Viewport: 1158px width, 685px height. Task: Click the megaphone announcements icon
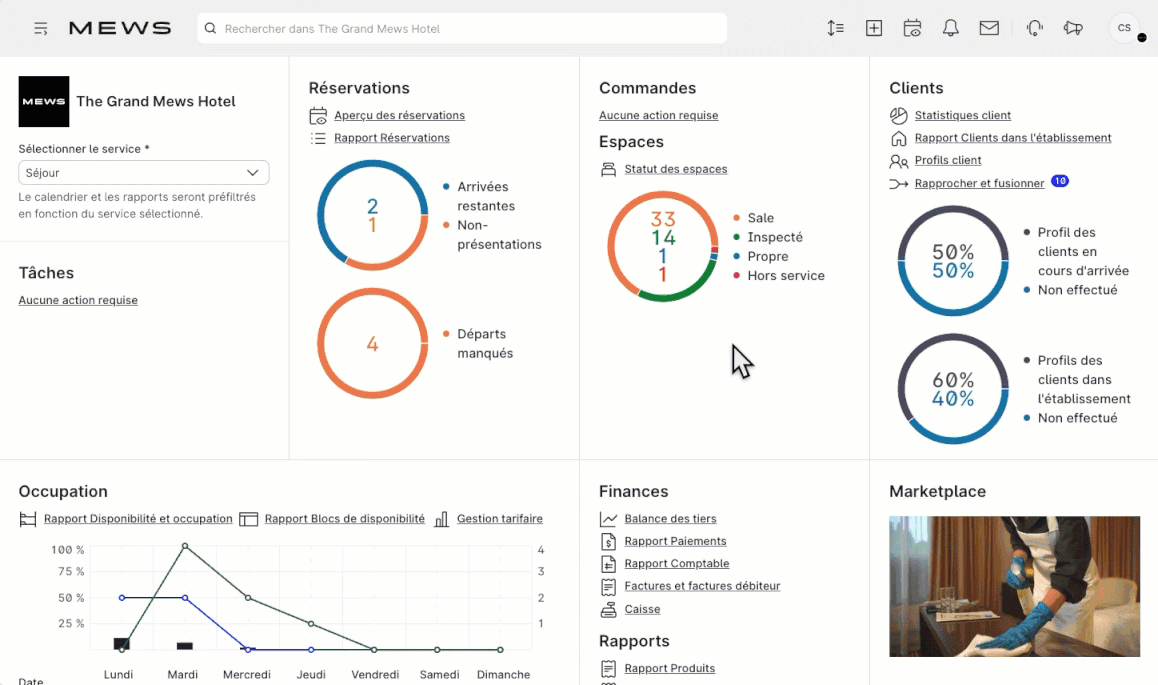click(1073, 28)
